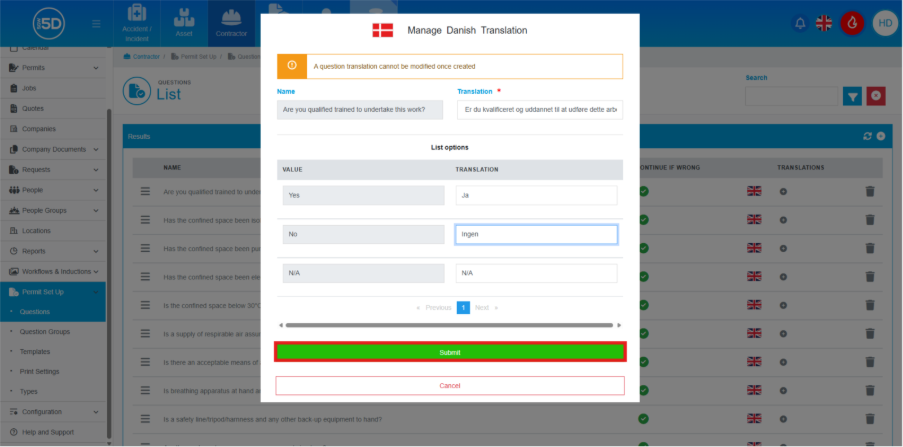The height and width of the screenshot is (447, 903).
Task: Submit the Danish translation
Action: (x=450, y=352)
